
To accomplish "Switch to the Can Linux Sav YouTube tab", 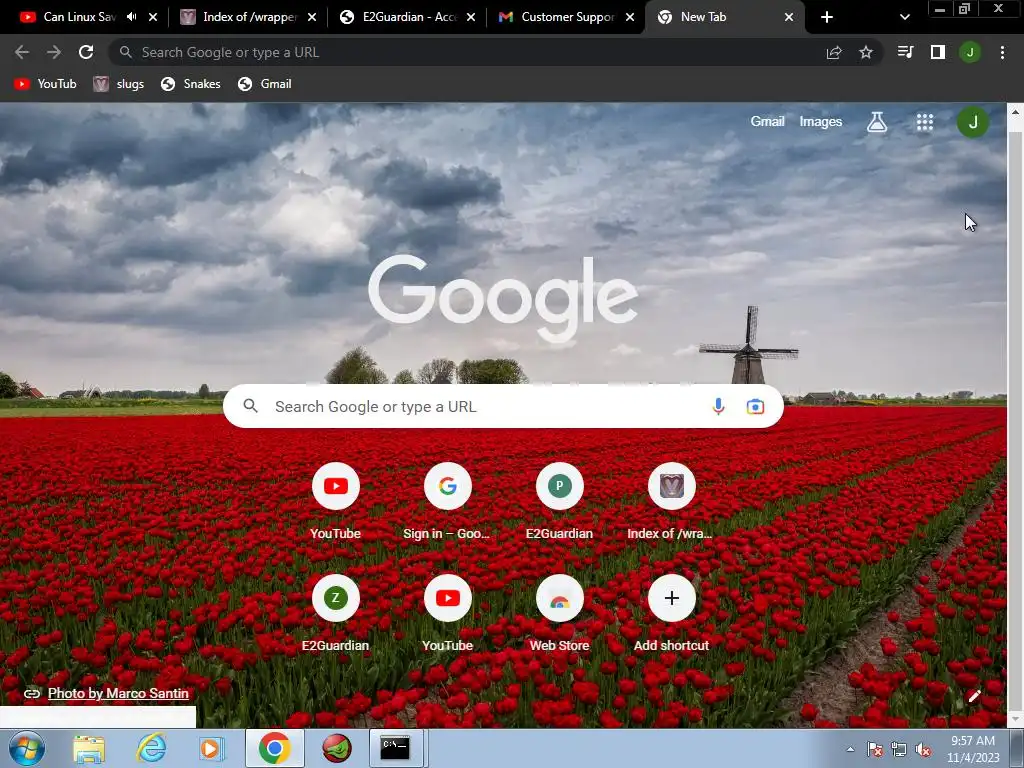I will [x=77, y=17].
